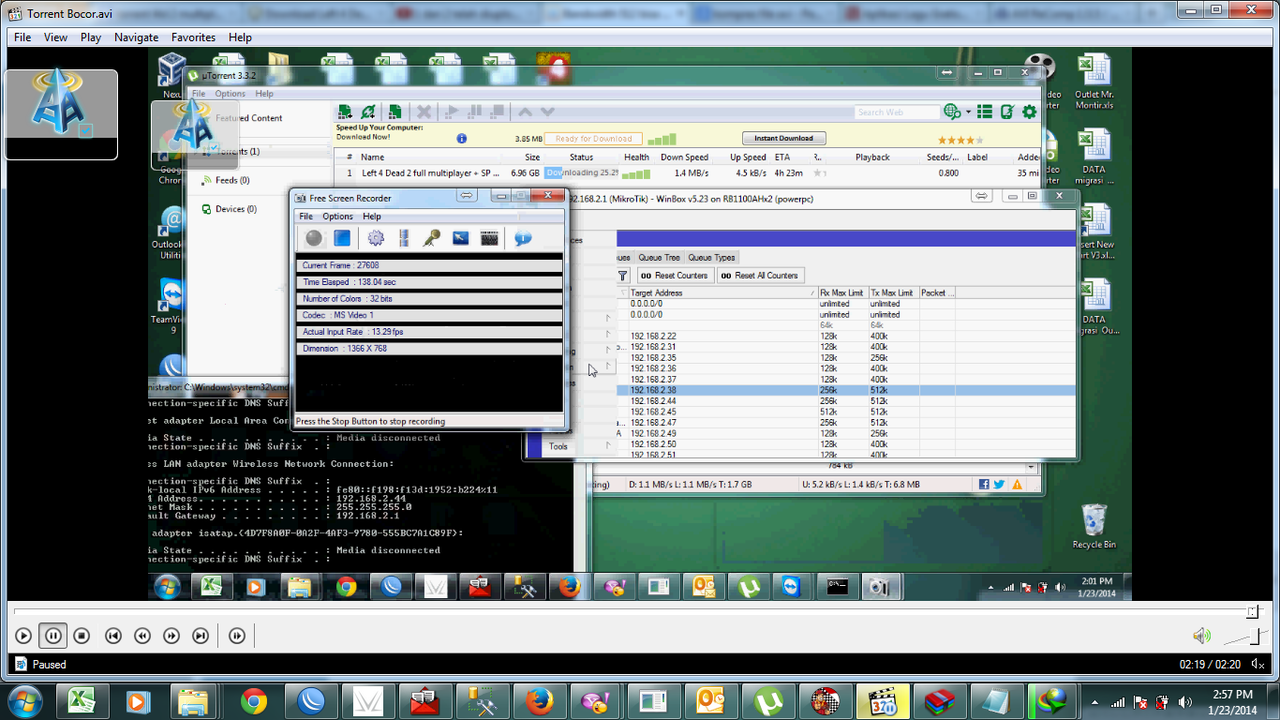Open the uTorrent search engine dropdown arrow

pos(969,112)
